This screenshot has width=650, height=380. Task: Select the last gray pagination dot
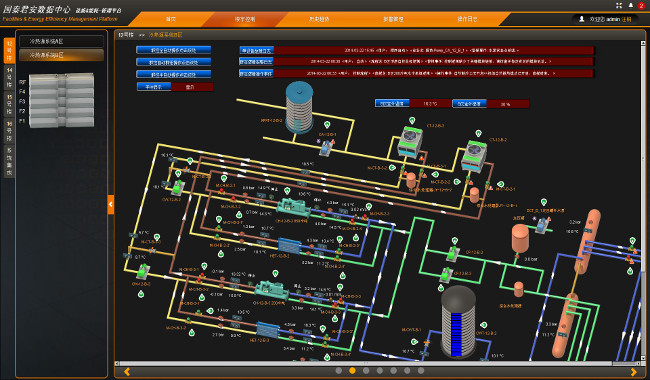[x=421, y=370]
